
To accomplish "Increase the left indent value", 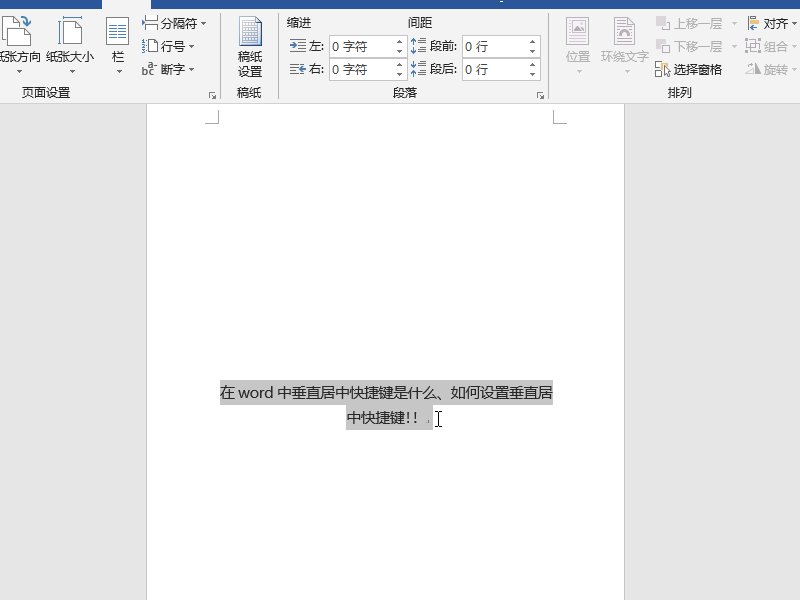I will pos(399,42).
